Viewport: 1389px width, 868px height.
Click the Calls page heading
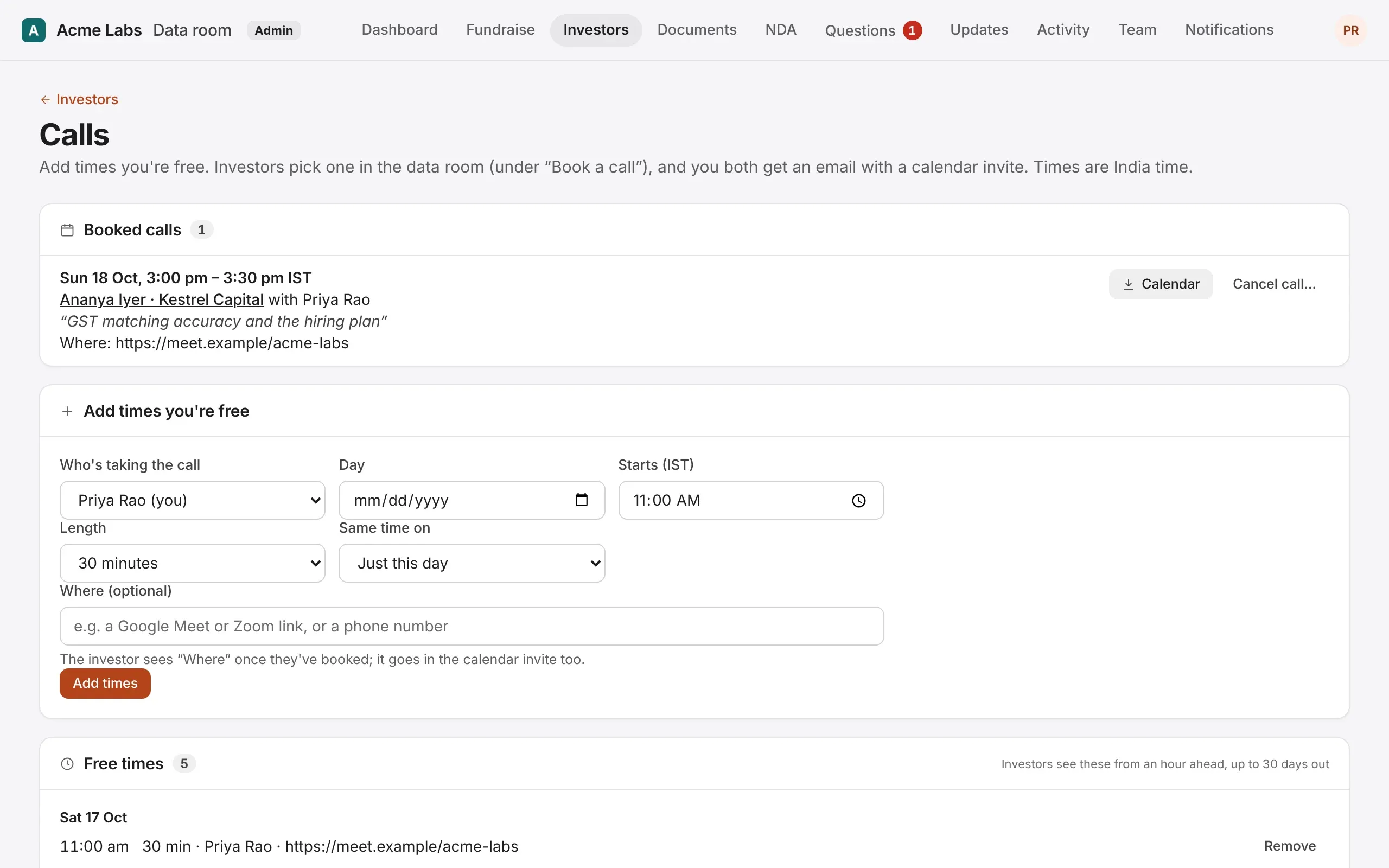(x=74, y=135)
